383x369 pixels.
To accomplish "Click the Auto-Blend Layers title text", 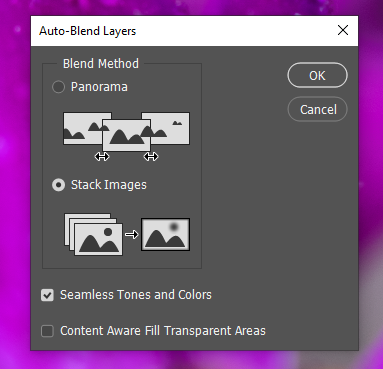I will (88, 31).
